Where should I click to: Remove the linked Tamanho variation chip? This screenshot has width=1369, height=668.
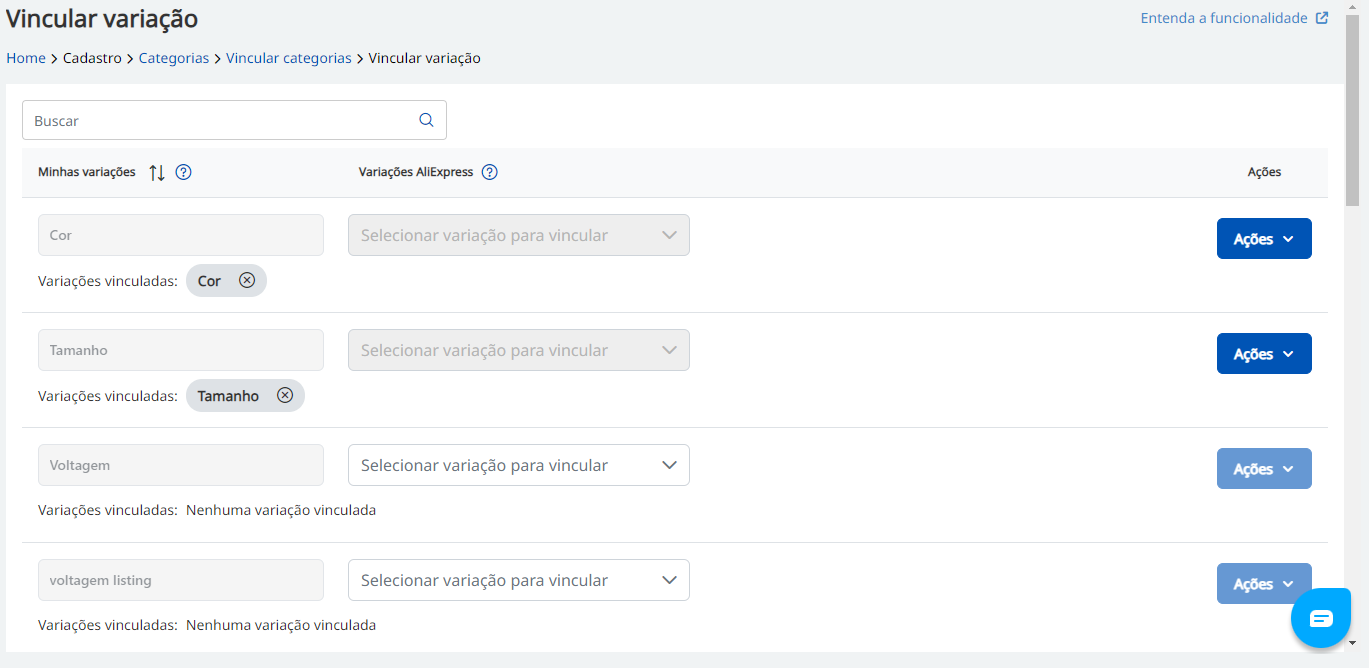coord(285,396)
